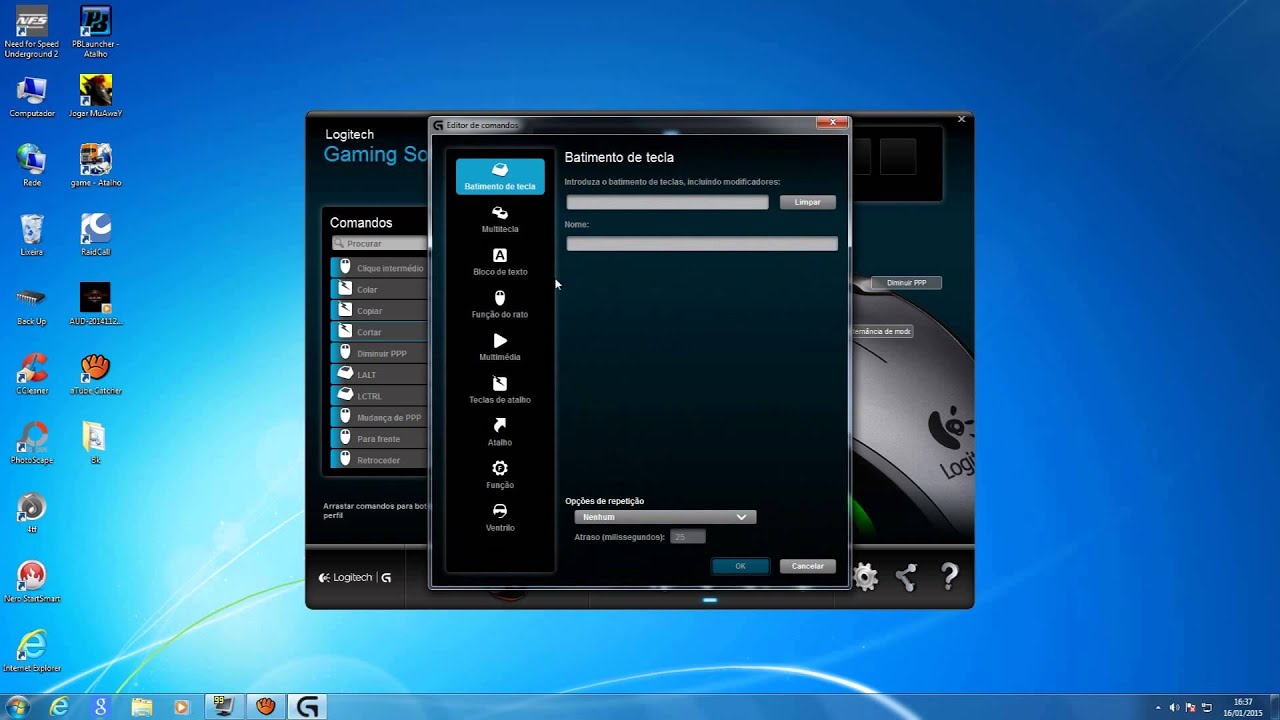Confirm with the OK button
The image size is (1280, 720).
(x=740, y=566)
